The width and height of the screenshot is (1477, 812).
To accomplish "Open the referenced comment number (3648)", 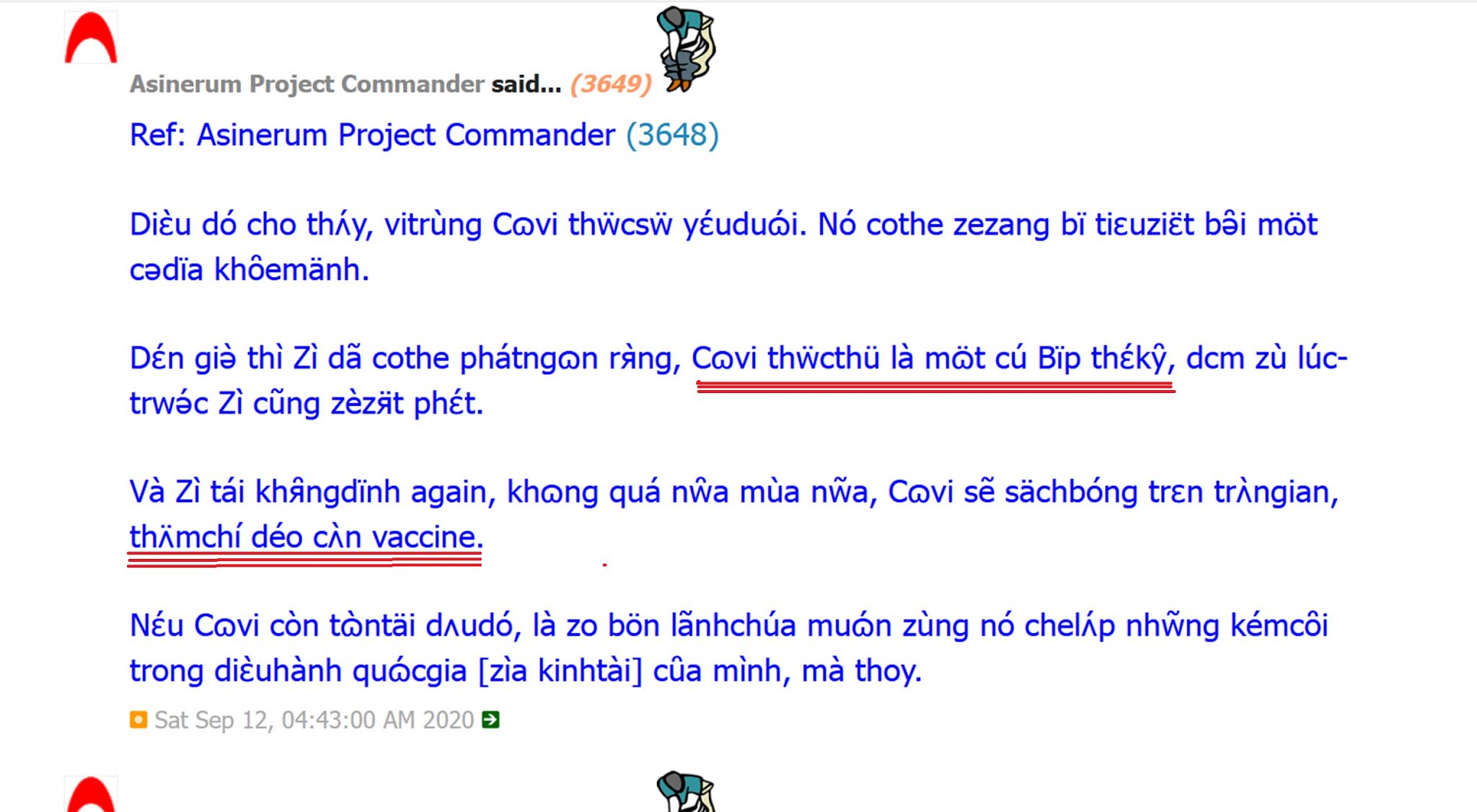I will click(672, 136).
